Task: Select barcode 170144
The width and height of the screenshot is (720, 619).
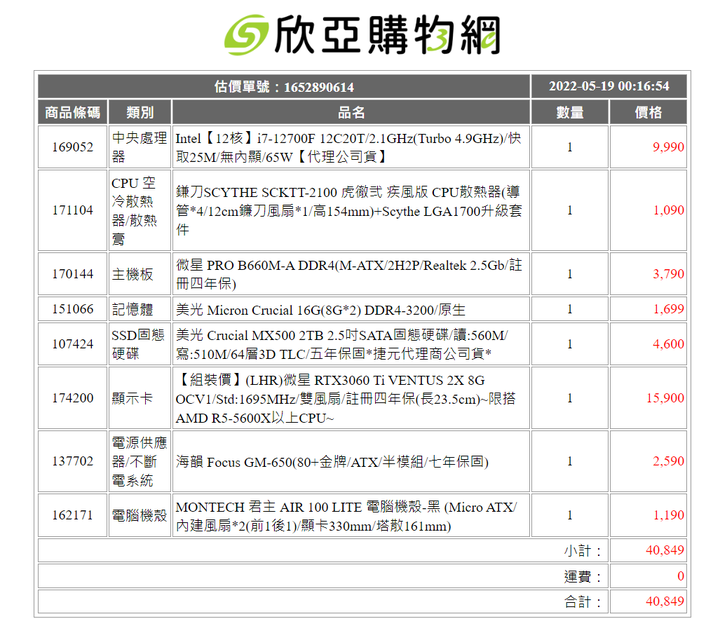Action: click(x=73, y=274)
